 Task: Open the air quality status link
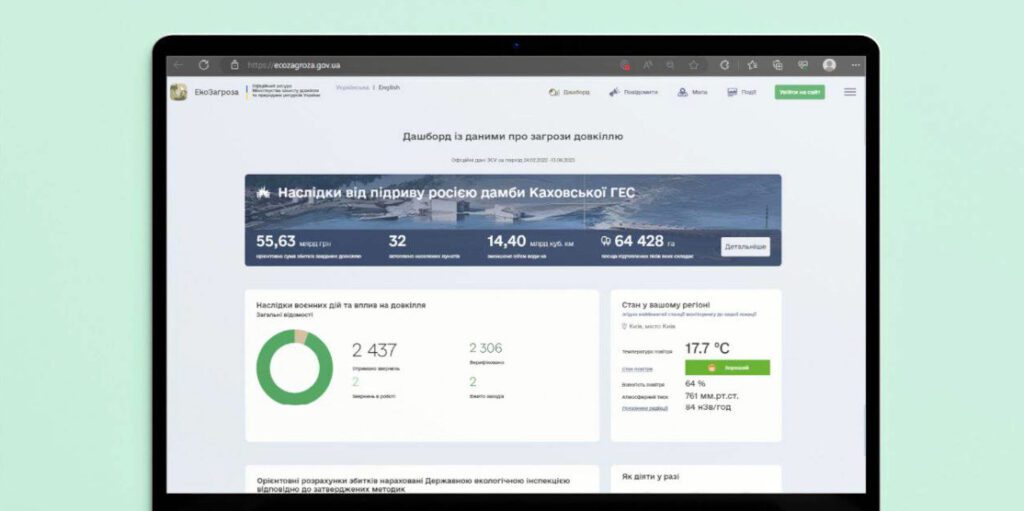tap(636, 369)
